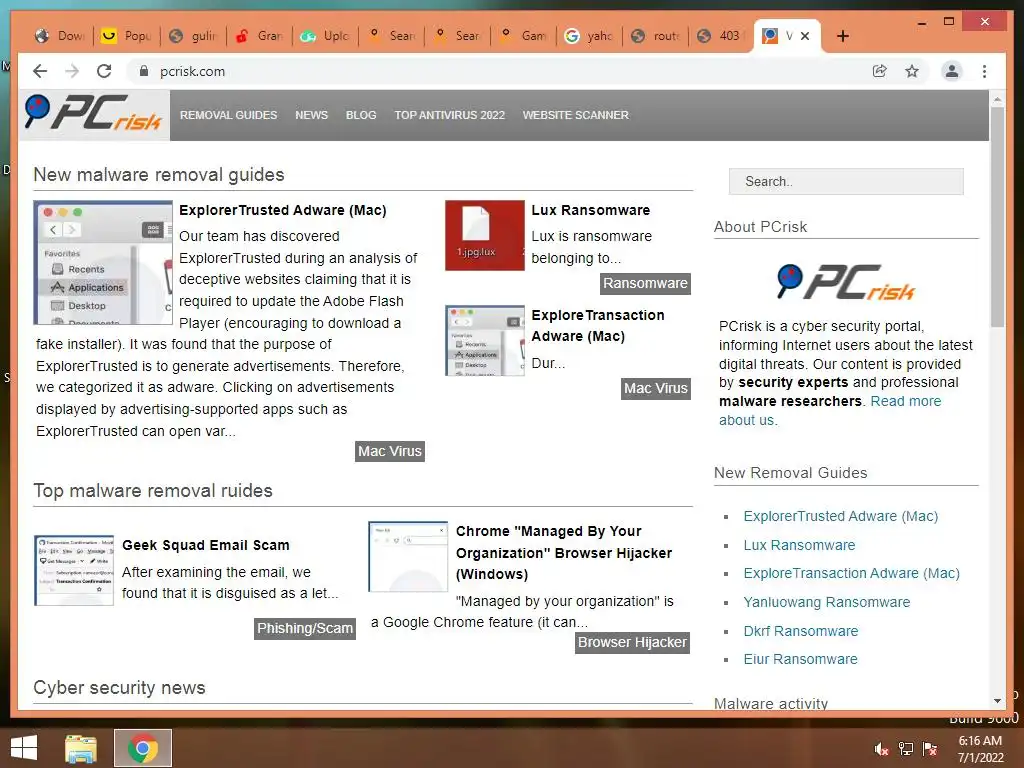Screen dimensions: 1024x768
Task: Open Geek Squad Email Scam article
Action: [206, 545]
